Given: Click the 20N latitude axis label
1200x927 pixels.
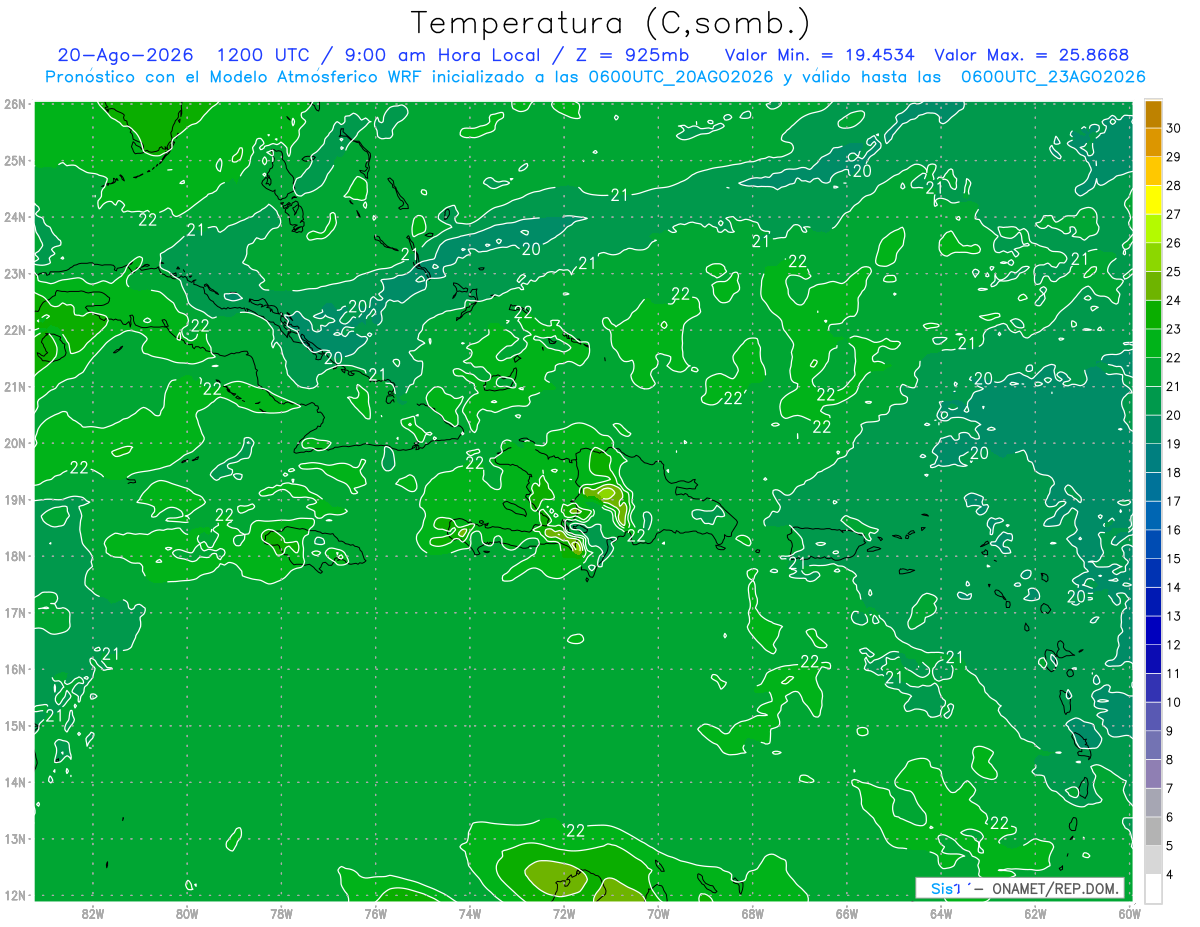Looking at the screenshot, I should click(15, 443).
